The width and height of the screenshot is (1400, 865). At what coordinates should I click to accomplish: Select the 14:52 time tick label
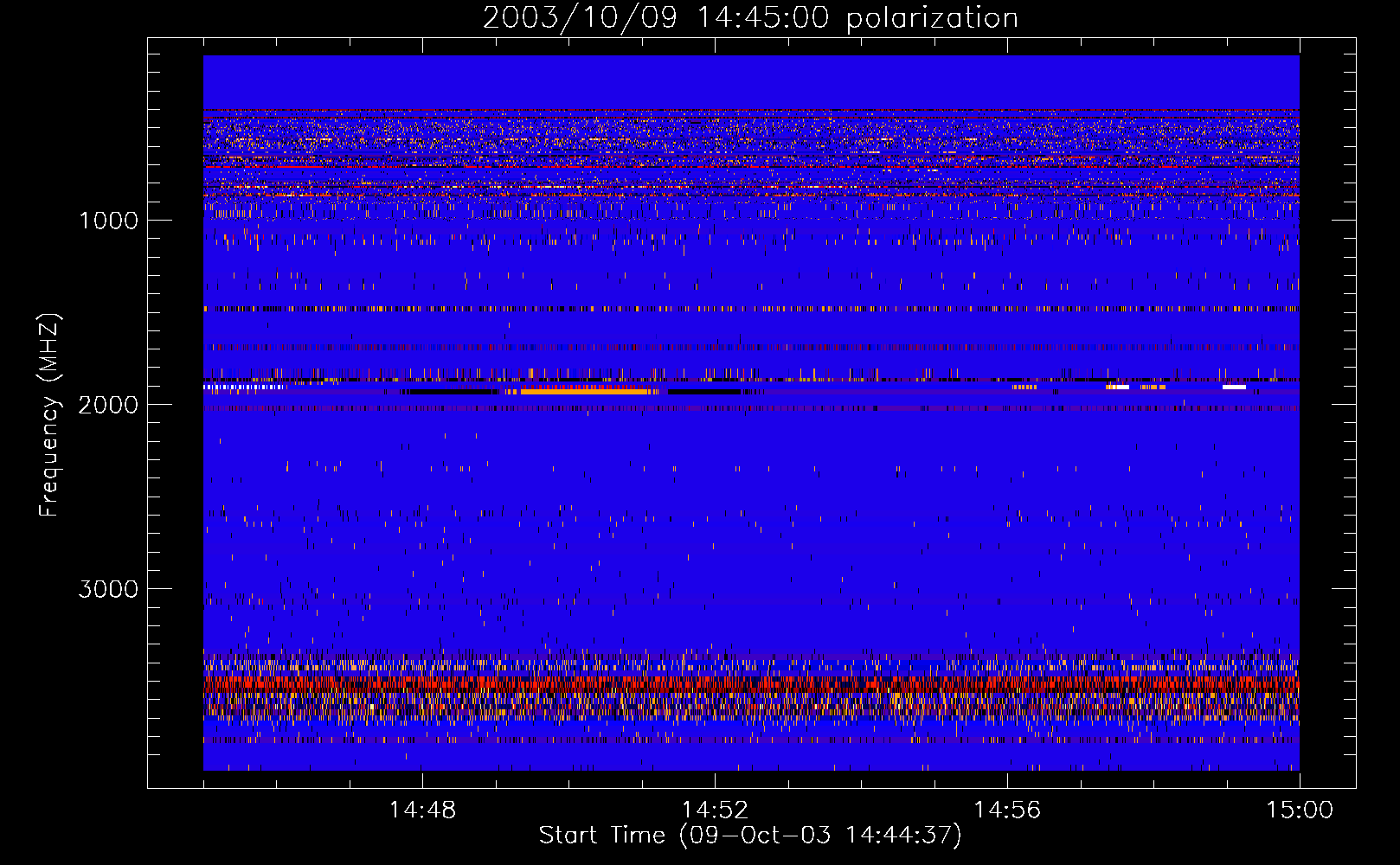click(x=715, y=811)
